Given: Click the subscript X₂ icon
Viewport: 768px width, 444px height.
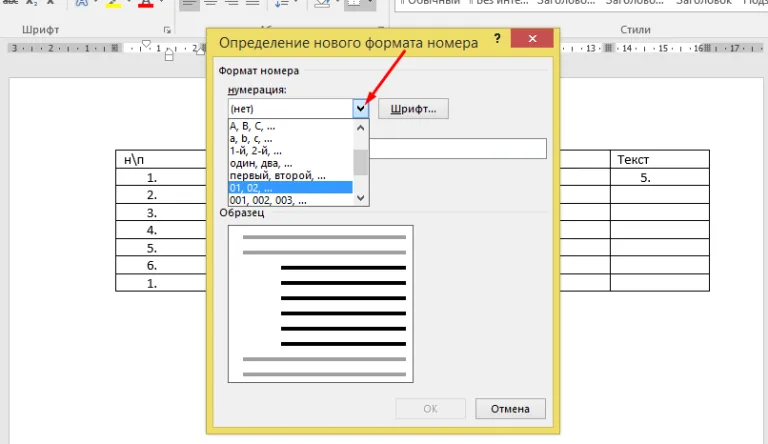Looking at the screenshot, I should click(31, 3).
